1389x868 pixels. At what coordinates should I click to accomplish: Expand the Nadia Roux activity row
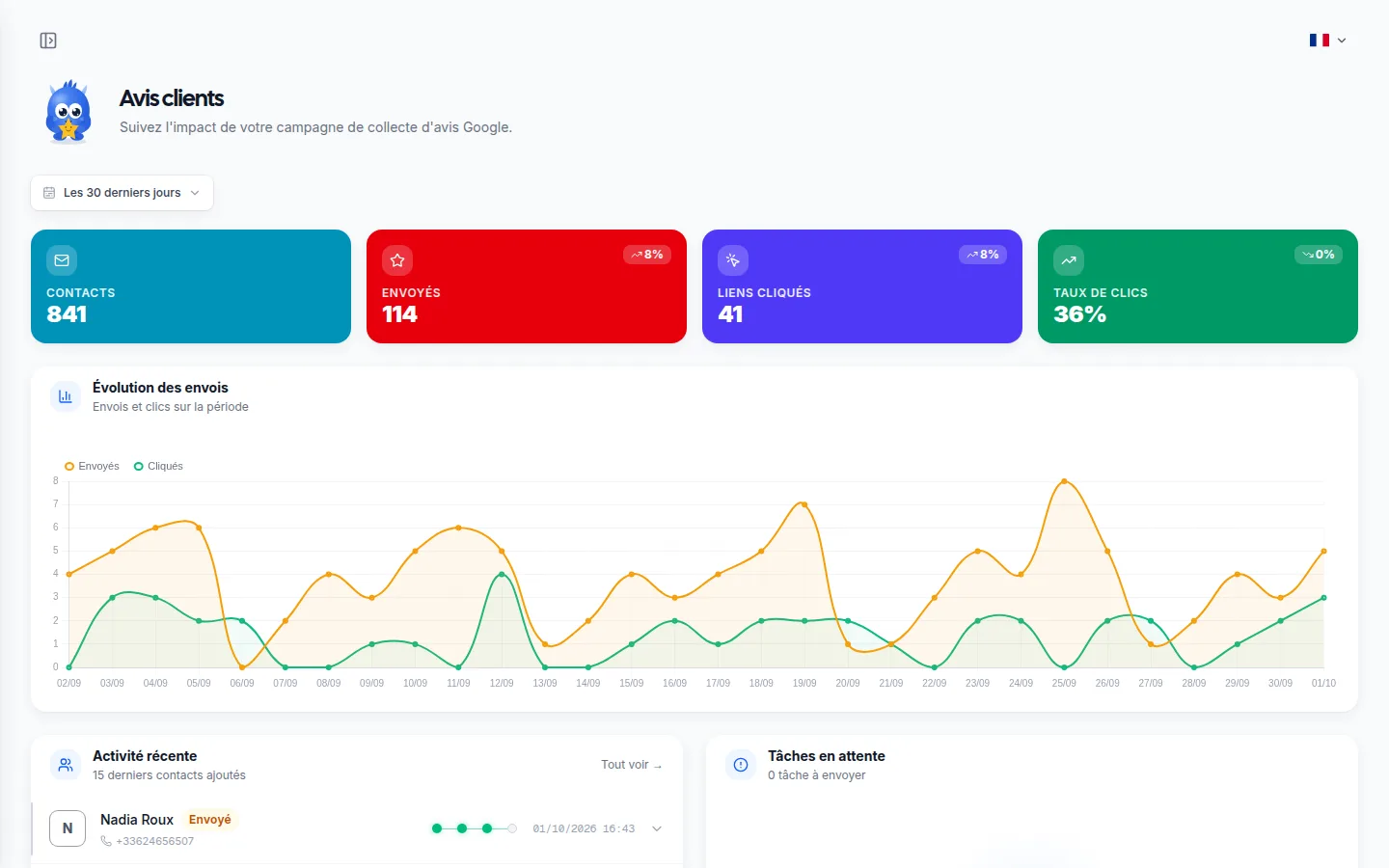coord(657,828)
